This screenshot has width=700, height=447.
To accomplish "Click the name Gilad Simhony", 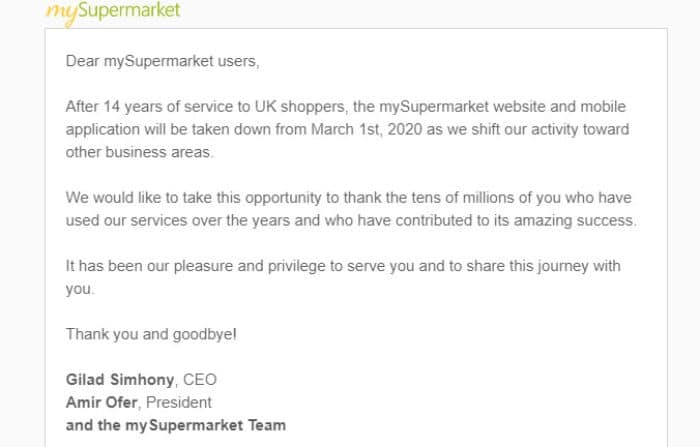I will pos(120,380).
